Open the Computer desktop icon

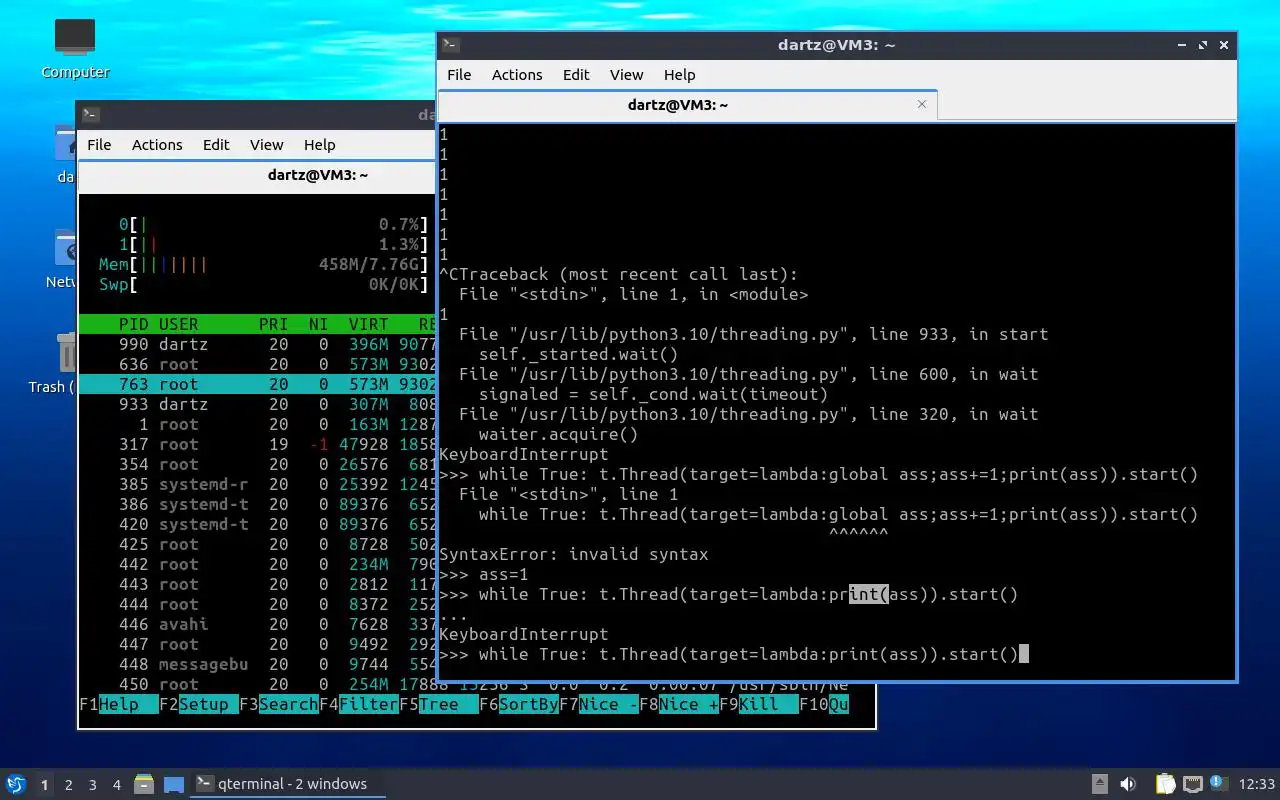click(75, 48)
